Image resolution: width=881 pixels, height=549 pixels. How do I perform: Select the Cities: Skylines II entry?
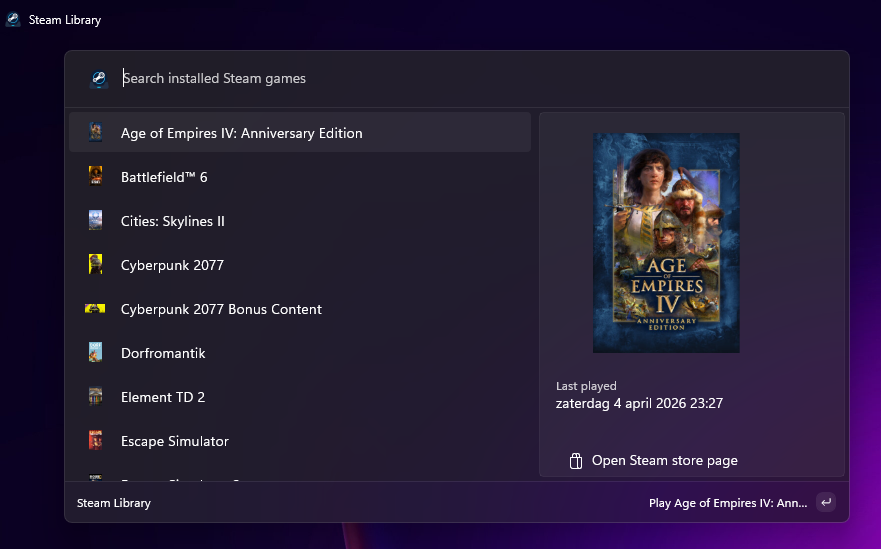click(x=300, y=220)
